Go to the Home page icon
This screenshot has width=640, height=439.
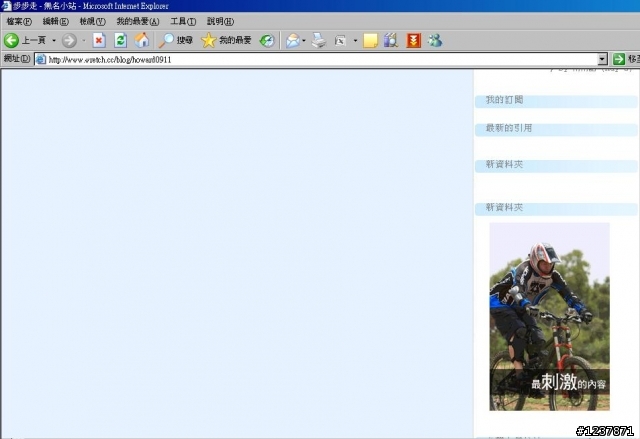[x=142, y=40]
